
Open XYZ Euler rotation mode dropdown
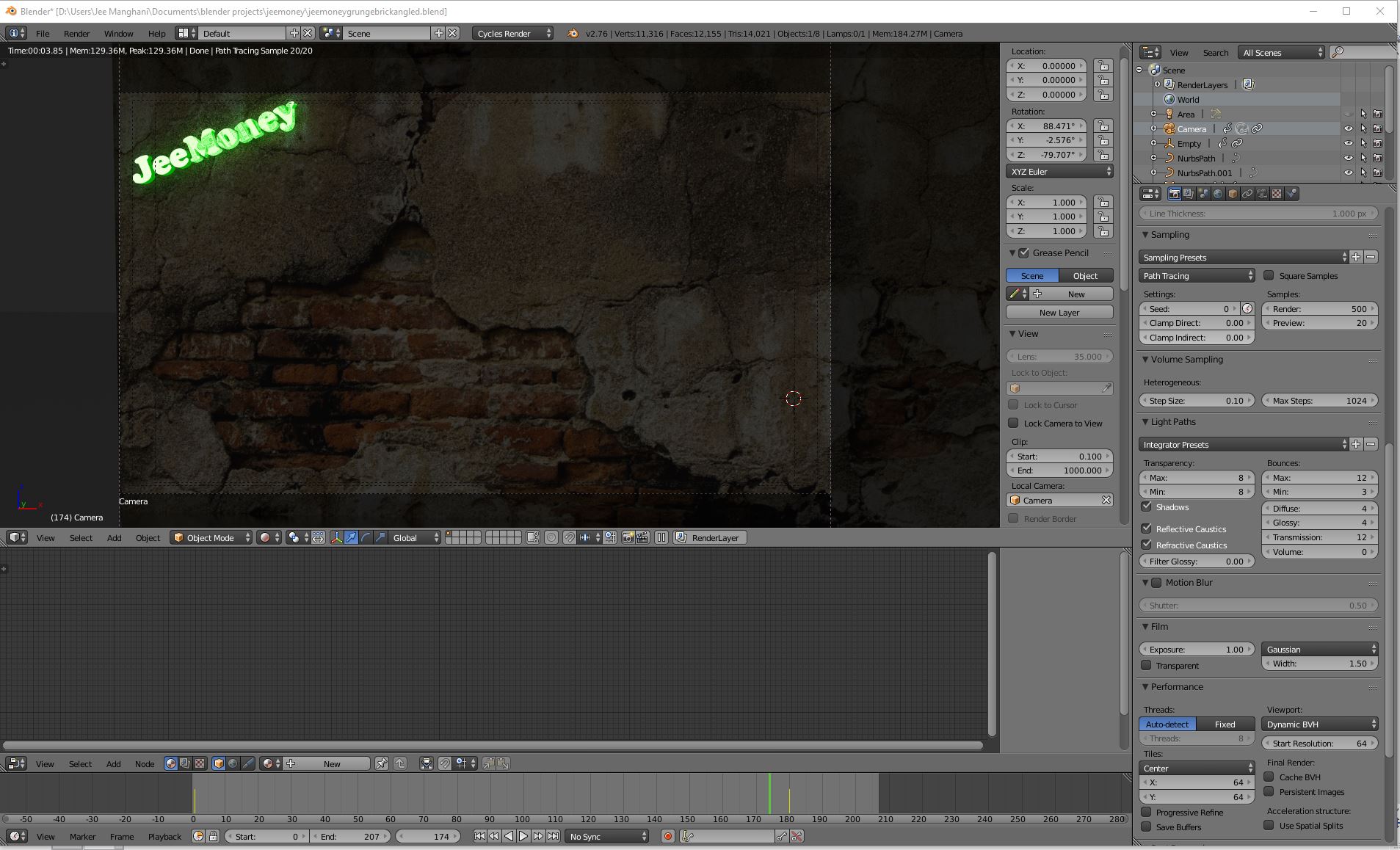click(1059, 172)
